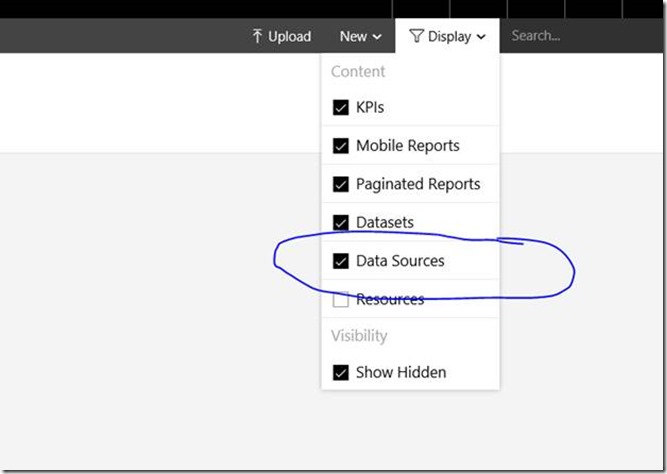Click the Data Sources label text
This screenshot has width=667, height=474.
[x=400, y=261]
